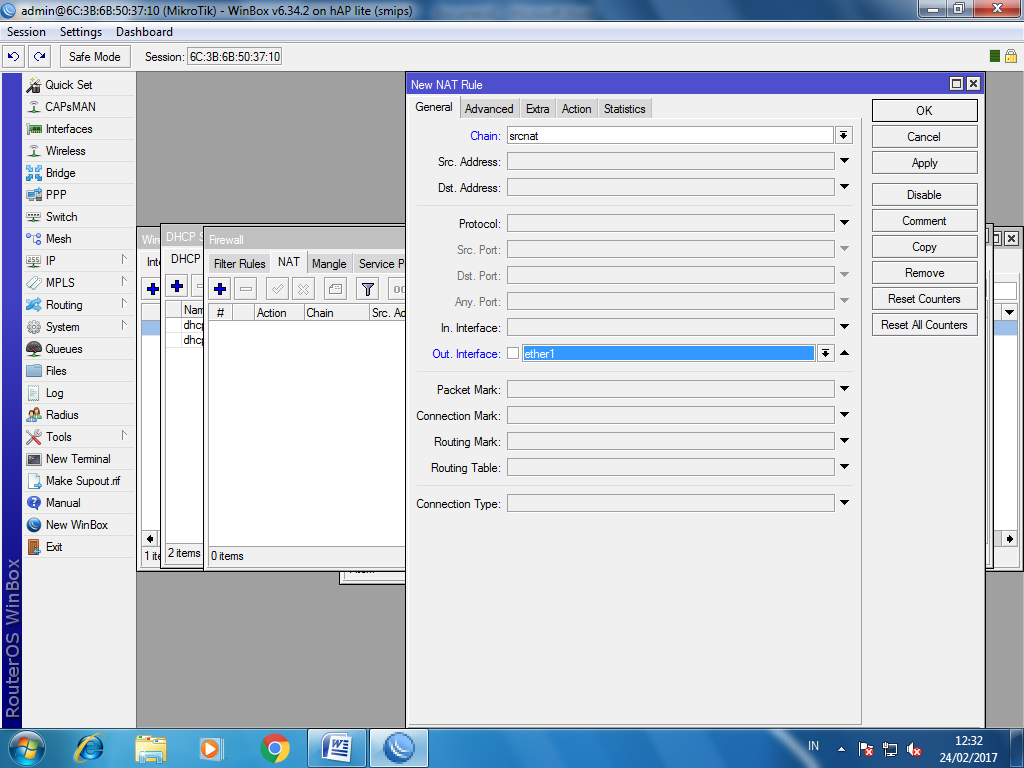Expand the Dst. Address field
The width and height of the screenshot is (1024, 768).
point(844,187)
